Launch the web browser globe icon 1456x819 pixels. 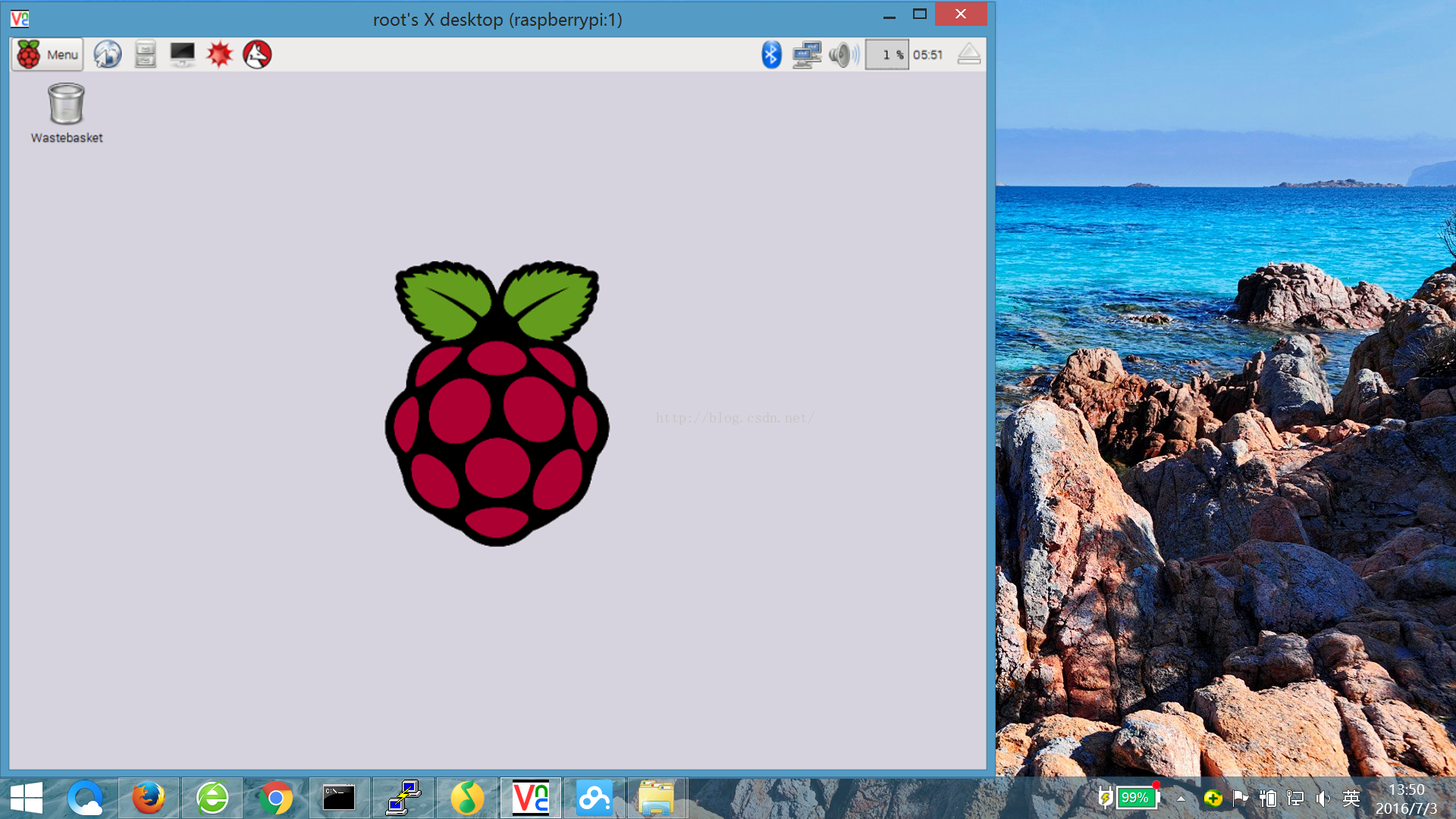tap(108, 55)
